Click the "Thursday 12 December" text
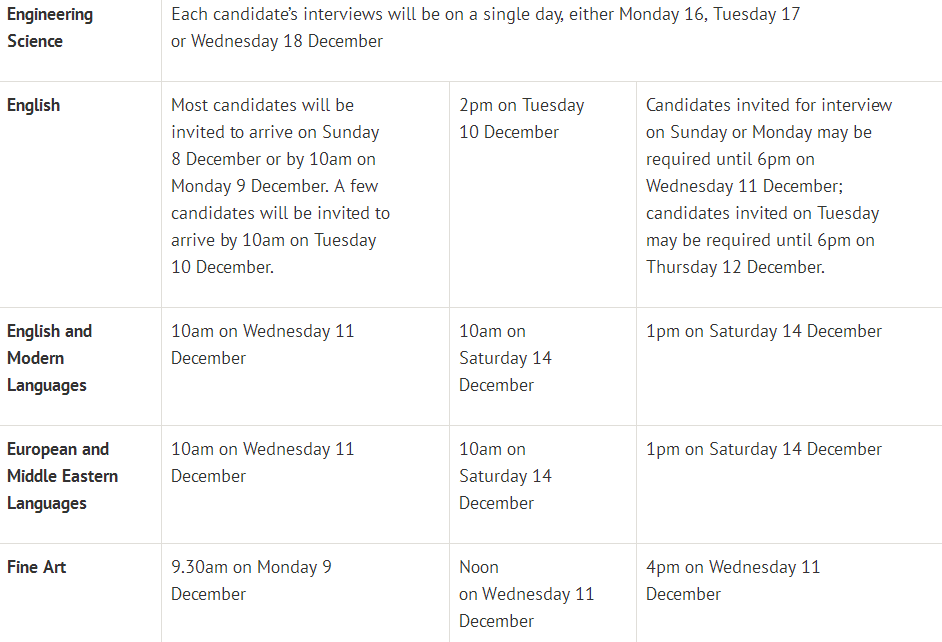Image resolution: width=942 pixels, height=642 pixels. click(x=735, y=267)
